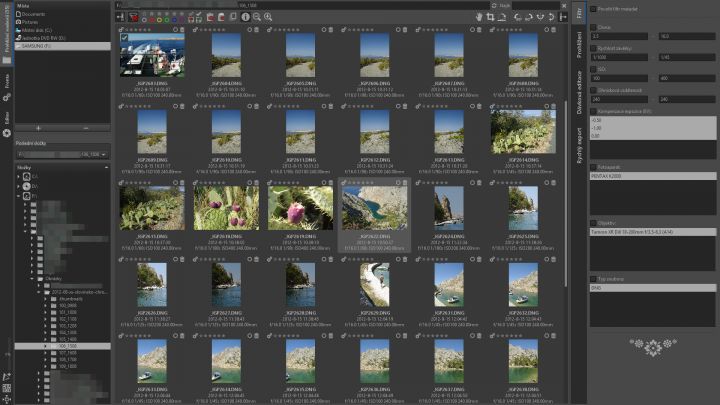Enable the 'Povolit filtr metadat' checkbox
This screenshot has height=405, width=720.
593,9
